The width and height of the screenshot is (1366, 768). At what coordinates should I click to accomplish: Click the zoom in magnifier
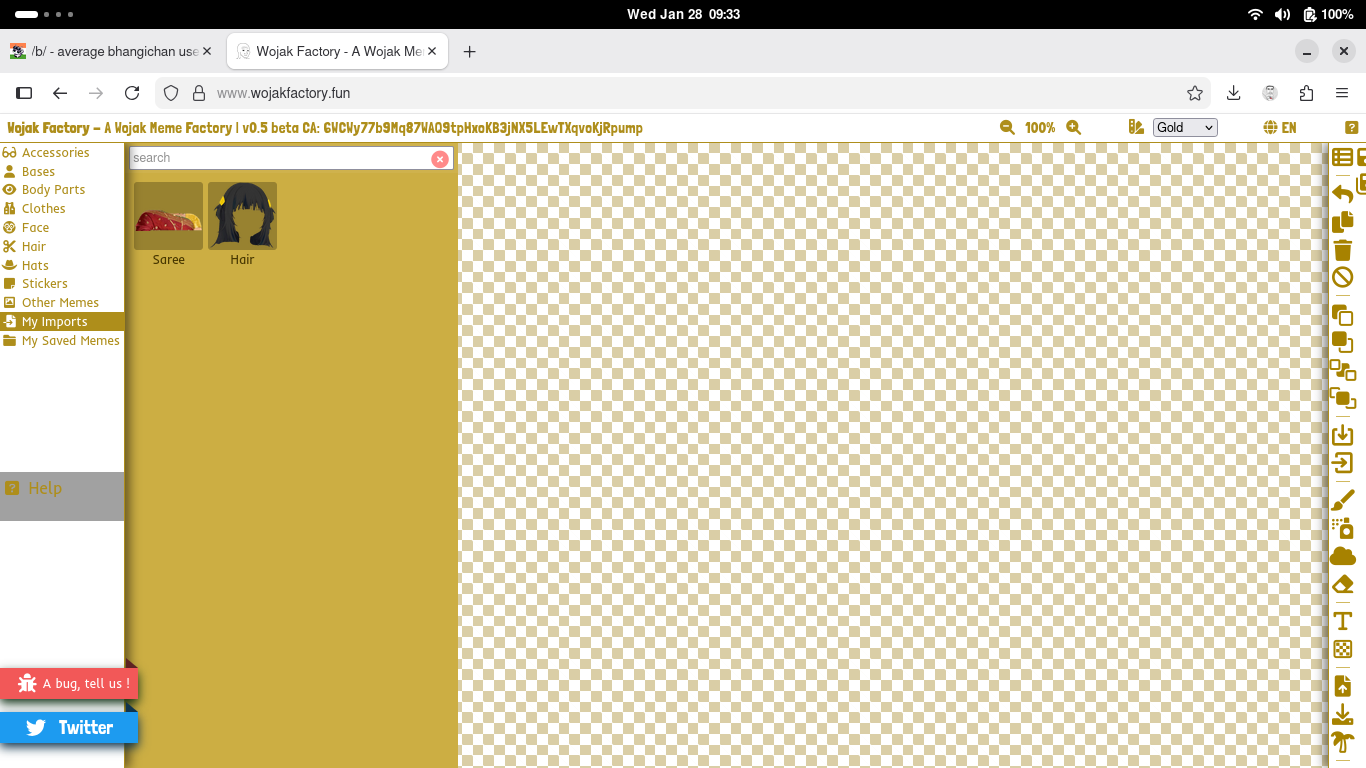(1073, 128)
